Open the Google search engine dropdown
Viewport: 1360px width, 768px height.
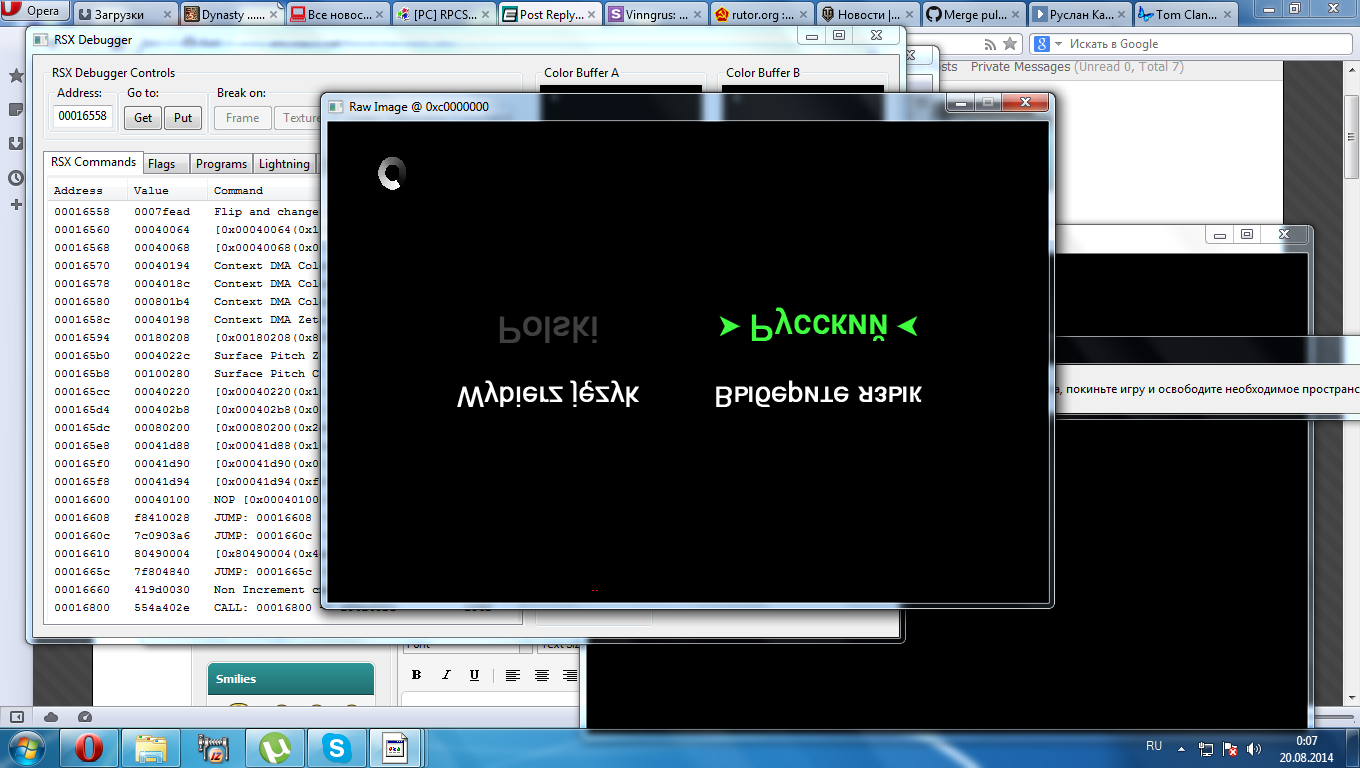tap(1046, 44)
